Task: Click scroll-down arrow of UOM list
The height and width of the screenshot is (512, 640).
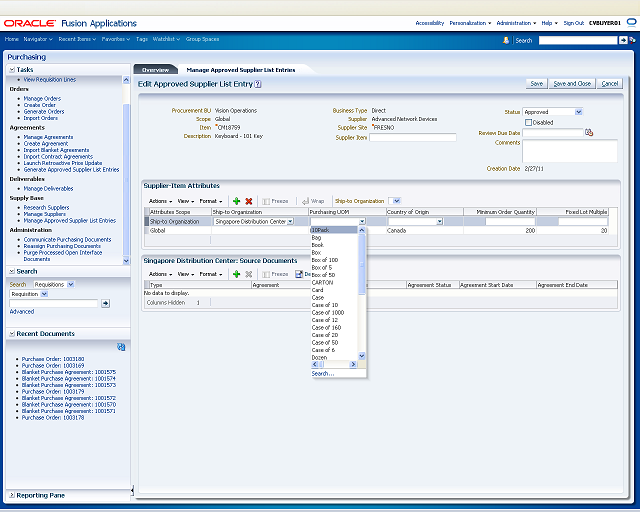Action: tap(362, 356)
